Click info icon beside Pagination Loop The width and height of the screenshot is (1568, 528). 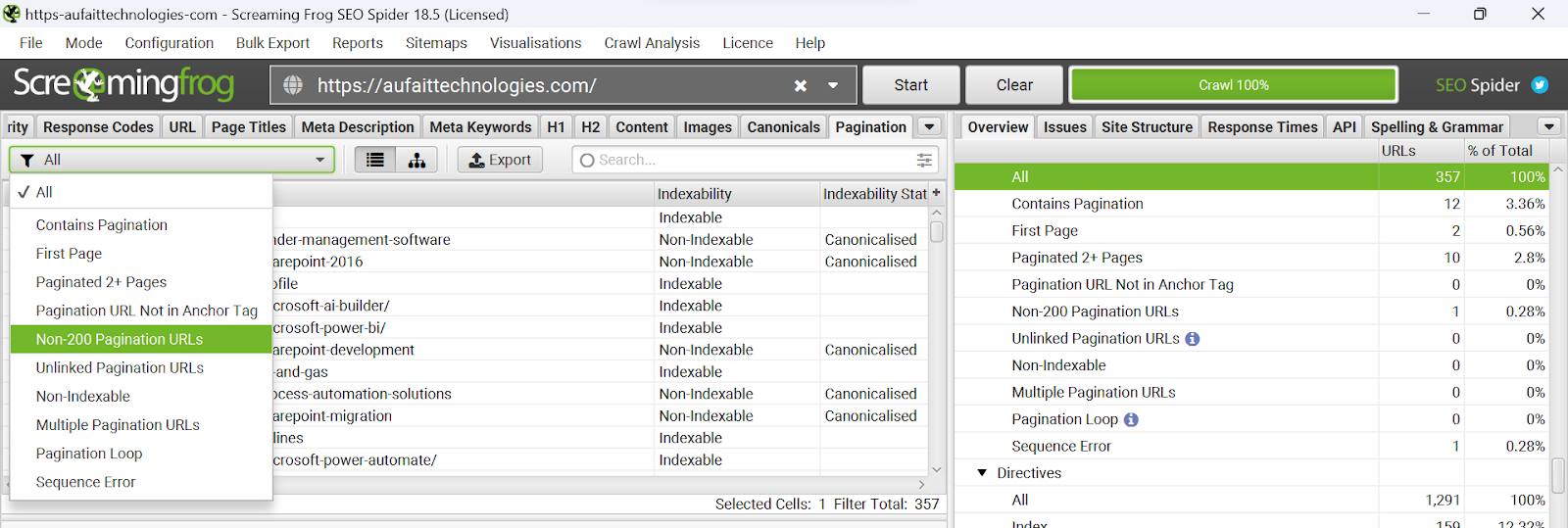click(1131, 419)
